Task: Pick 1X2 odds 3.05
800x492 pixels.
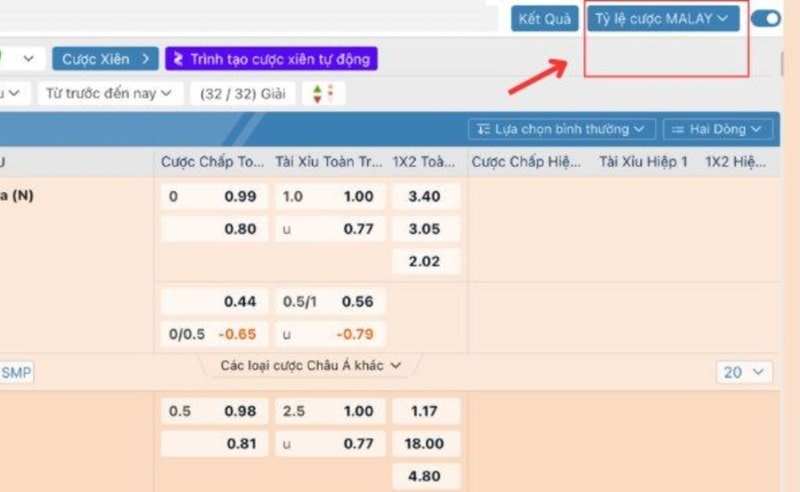Action: pos(426,229)
